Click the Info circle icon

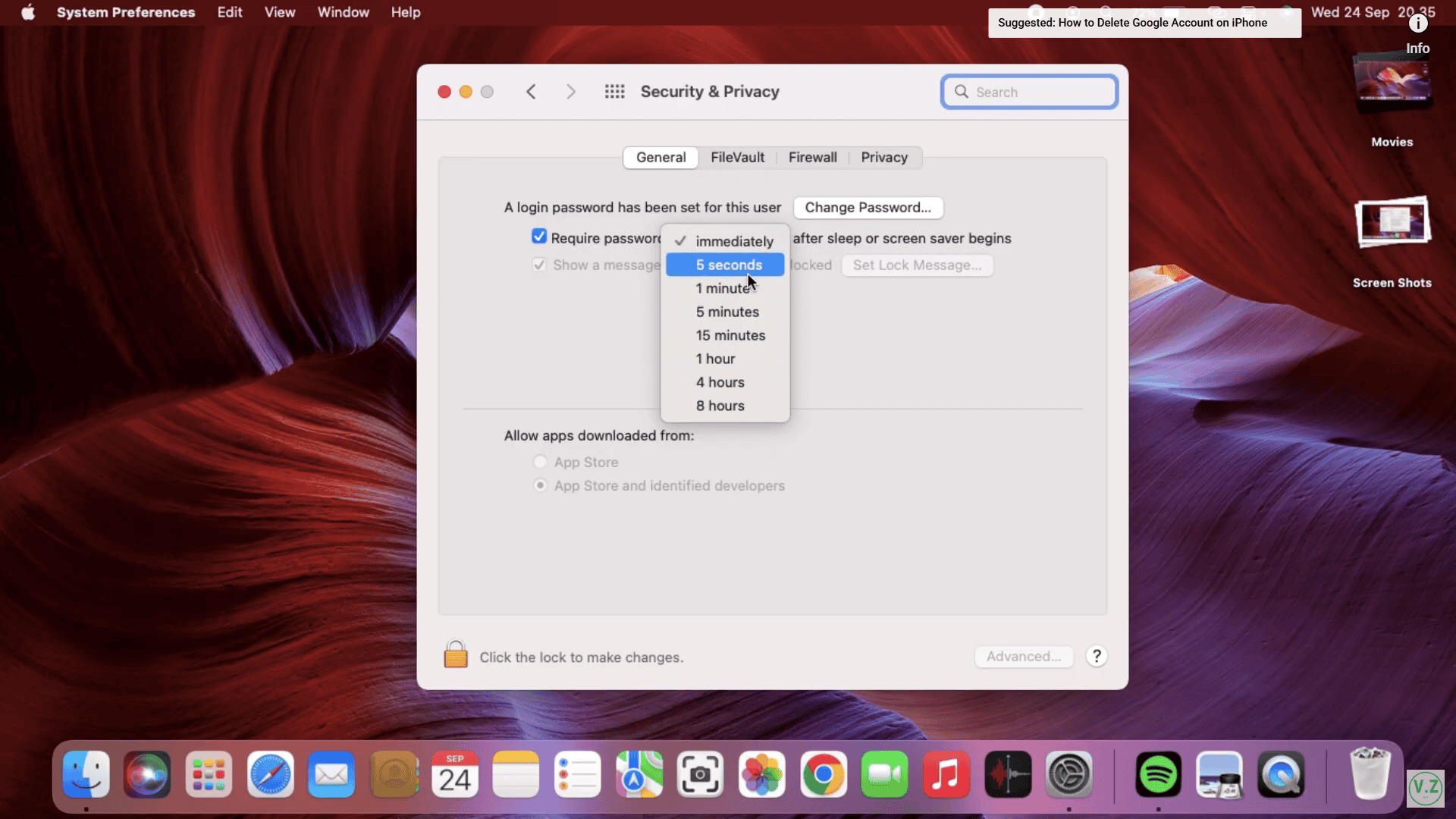[1418, 24]
